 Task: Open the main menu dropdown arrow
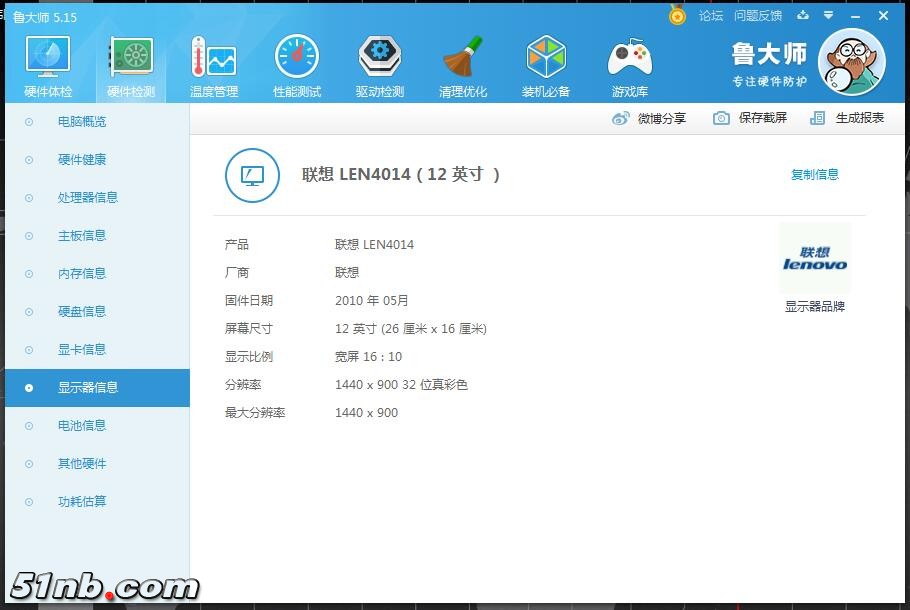tap(828, 16)
